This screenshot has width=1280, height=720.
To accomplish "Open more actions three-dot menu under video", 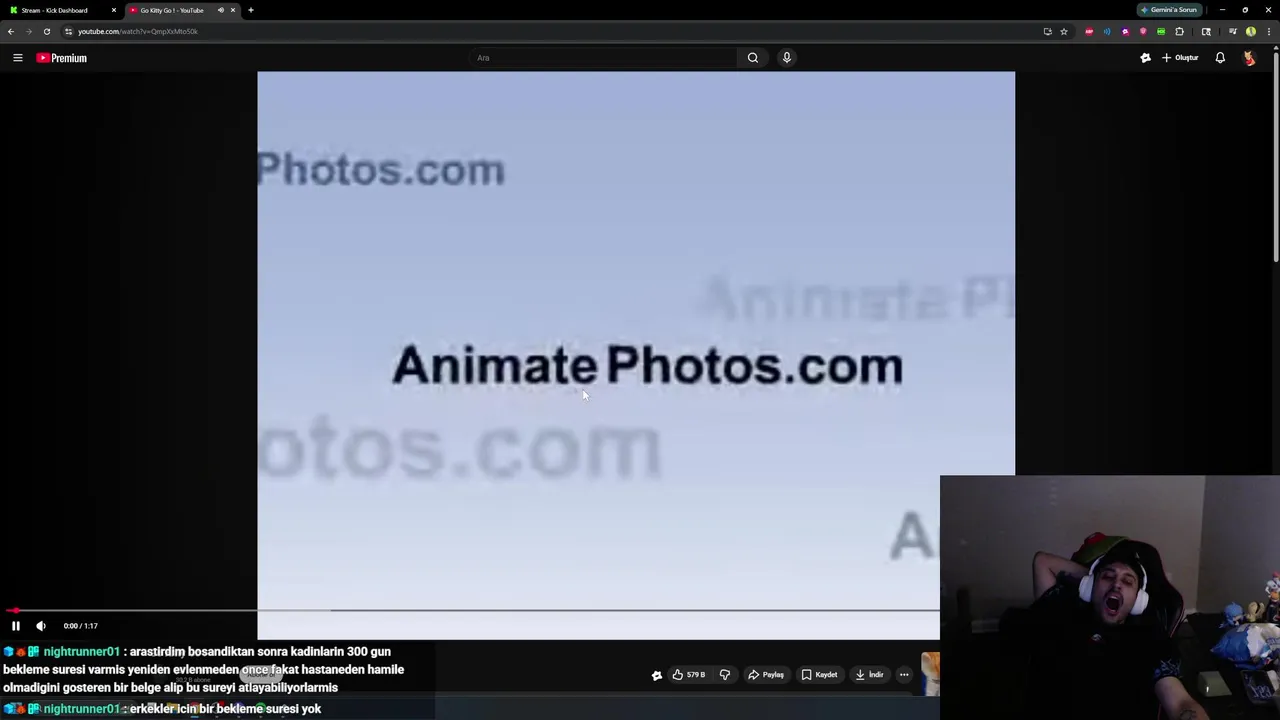I will point(904,675).
